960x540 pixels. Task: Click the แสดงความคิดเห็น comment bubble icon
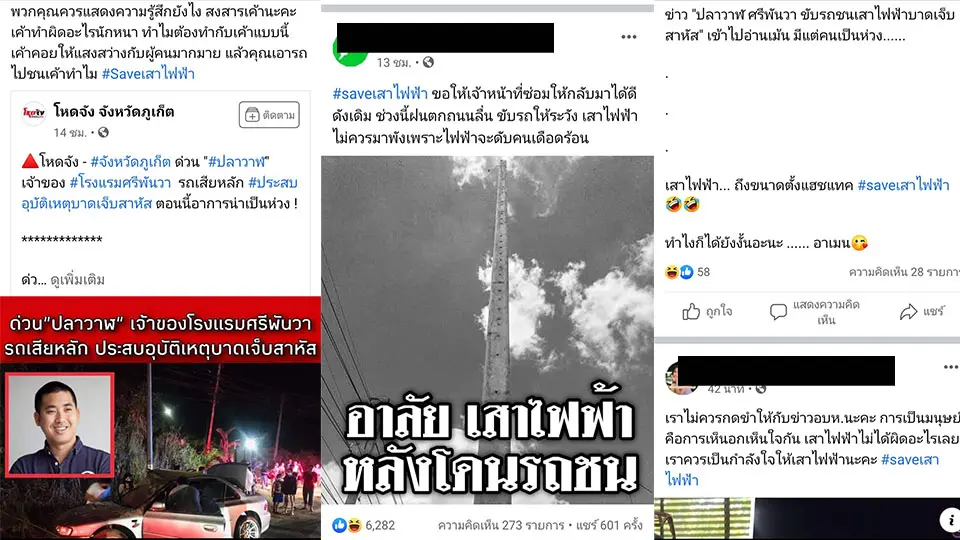coord(778,312)
